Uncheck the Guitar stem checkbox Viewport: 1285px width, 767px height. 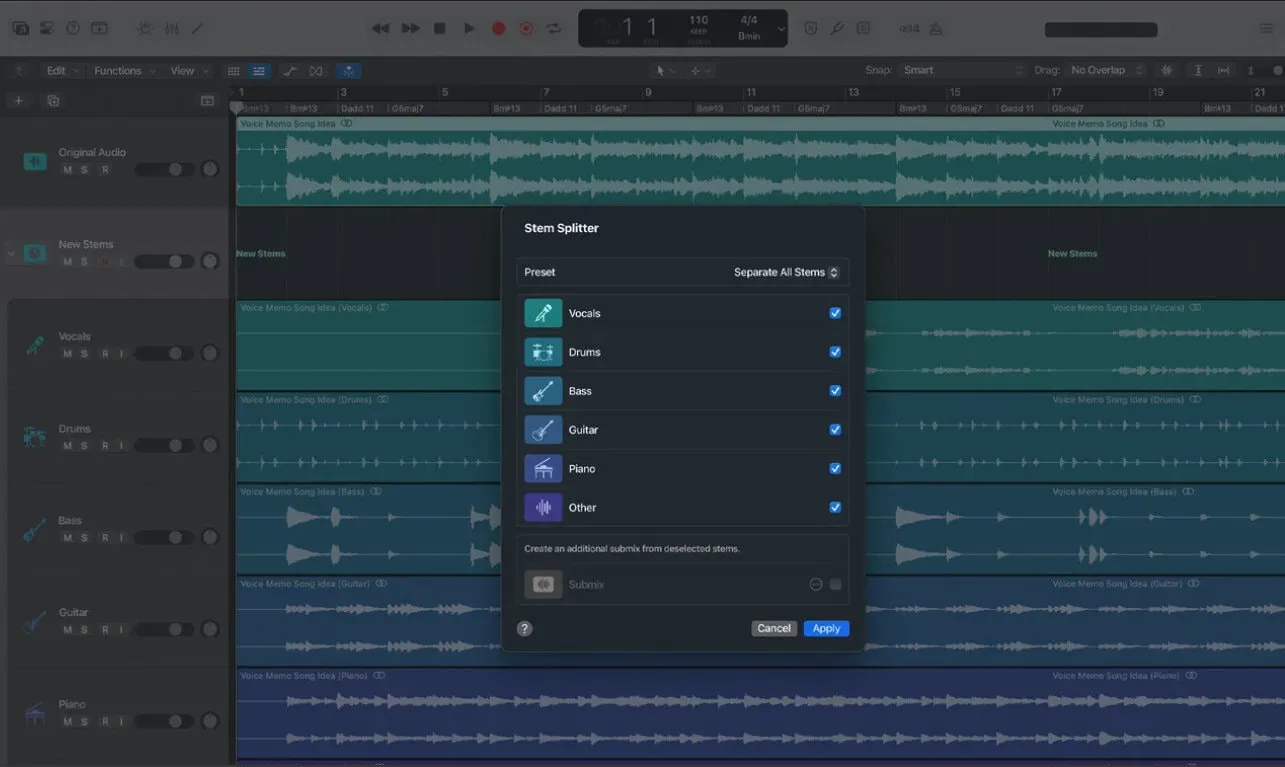click(x=835, y=430)
